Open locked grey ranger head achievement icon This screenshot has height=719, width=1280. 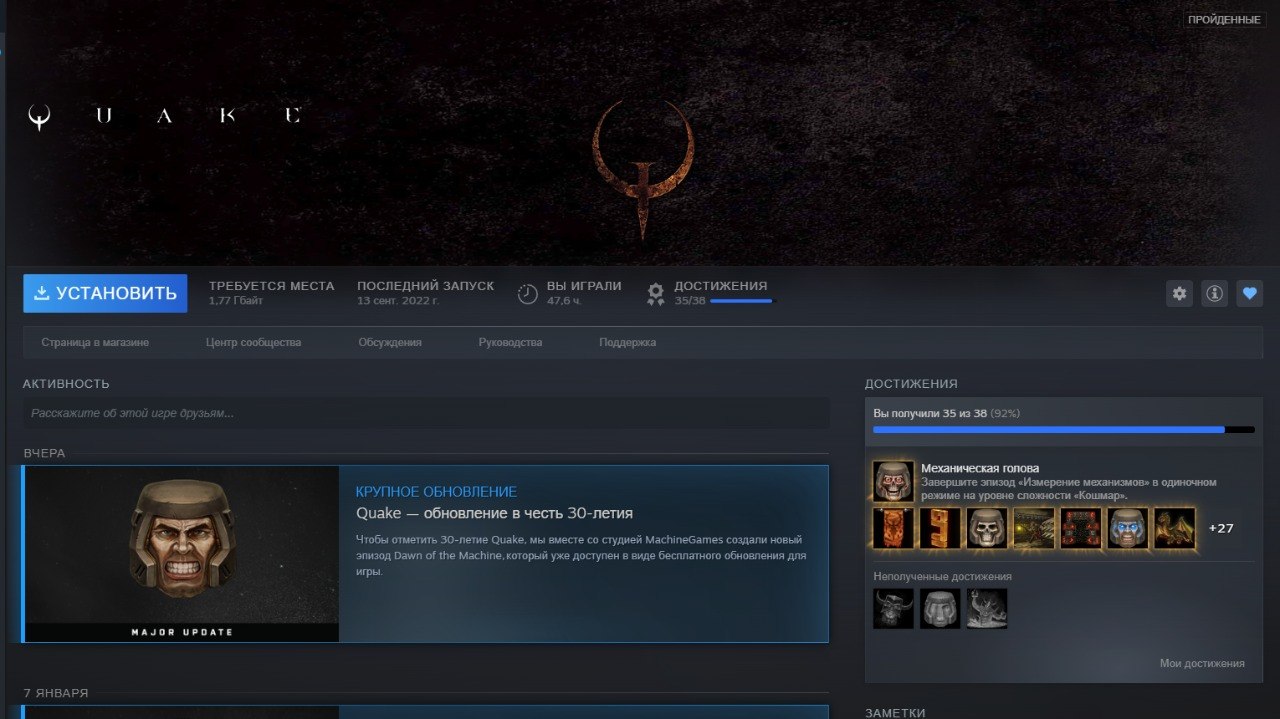pyautogui.click(x=940, y=608)
